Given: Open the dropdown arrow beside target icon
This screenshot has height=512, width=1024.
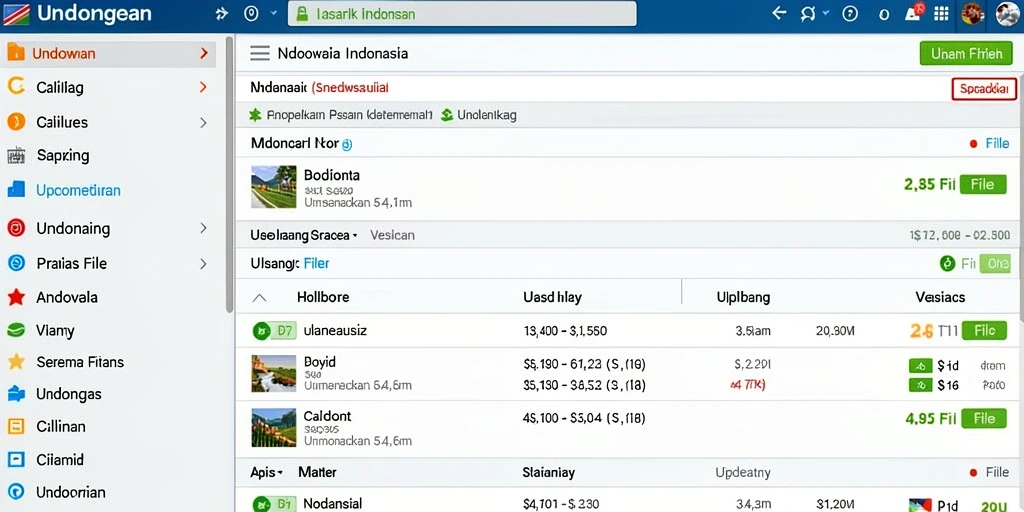Looking at the screenshot, I should click(274, 14).
